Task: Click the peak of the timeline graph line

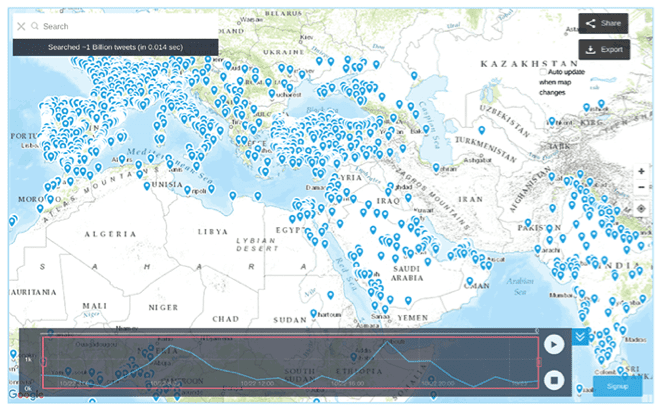Action: (390, 339)
